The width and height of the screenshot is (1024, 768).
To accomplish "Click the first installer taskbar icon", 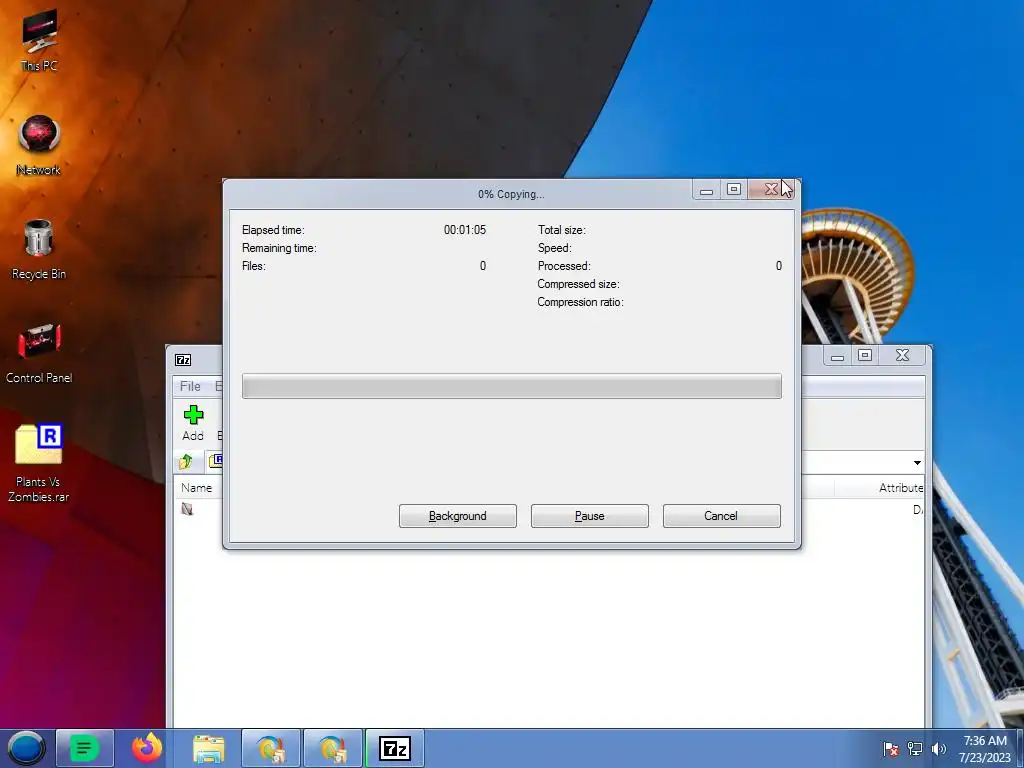I will pos(271,748).
